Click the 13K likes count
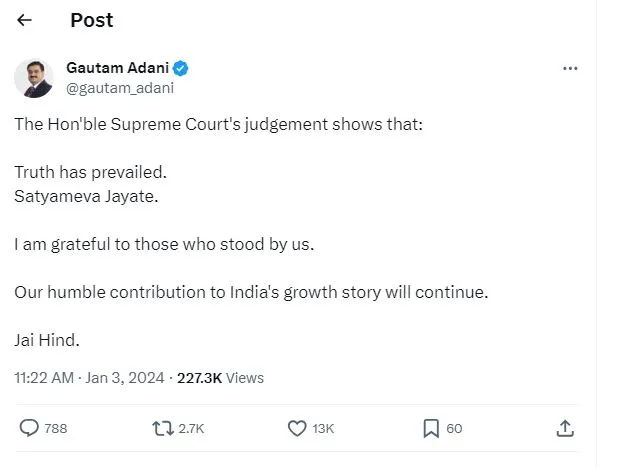Image resolution: width=625 pixels, height=468 pixels. click(x=323, y=429)
